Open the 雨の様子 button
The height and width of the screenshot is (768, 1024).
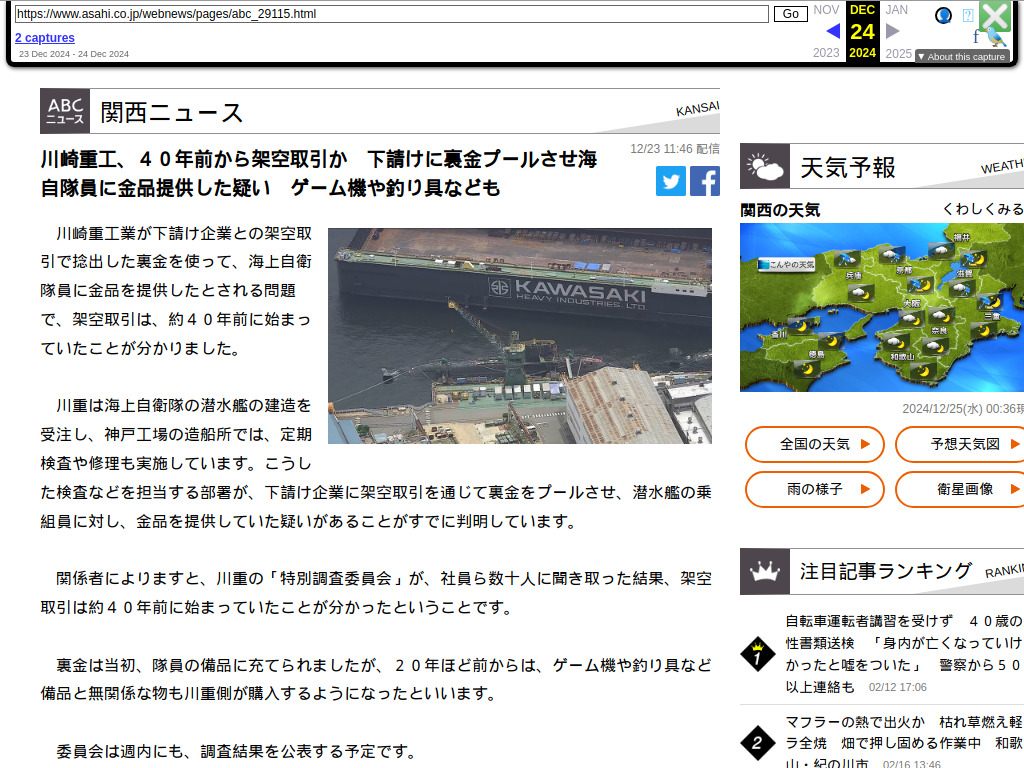coord(815,489)
